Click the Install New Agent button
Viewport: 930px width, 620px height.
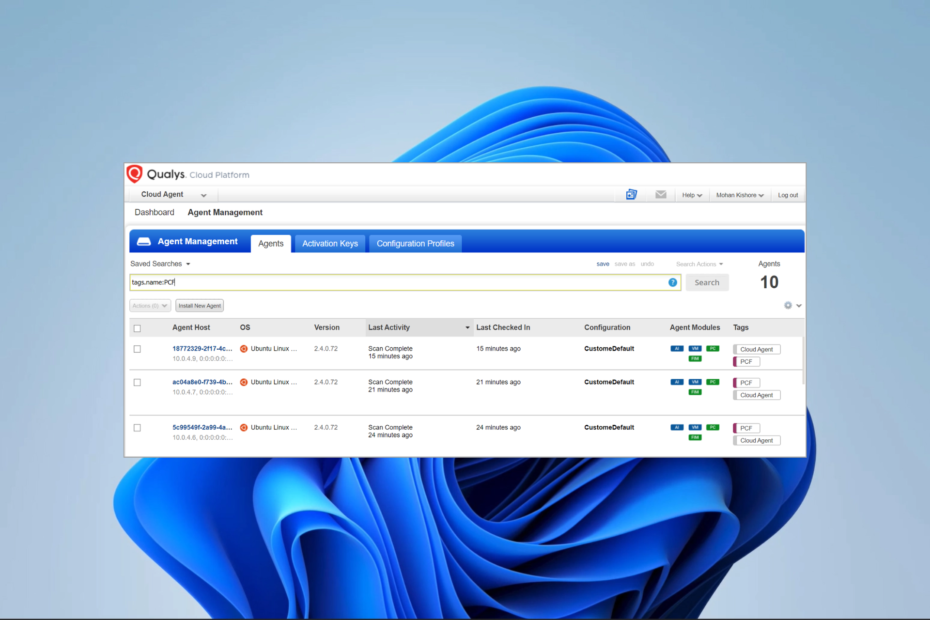tap(199, 306)
